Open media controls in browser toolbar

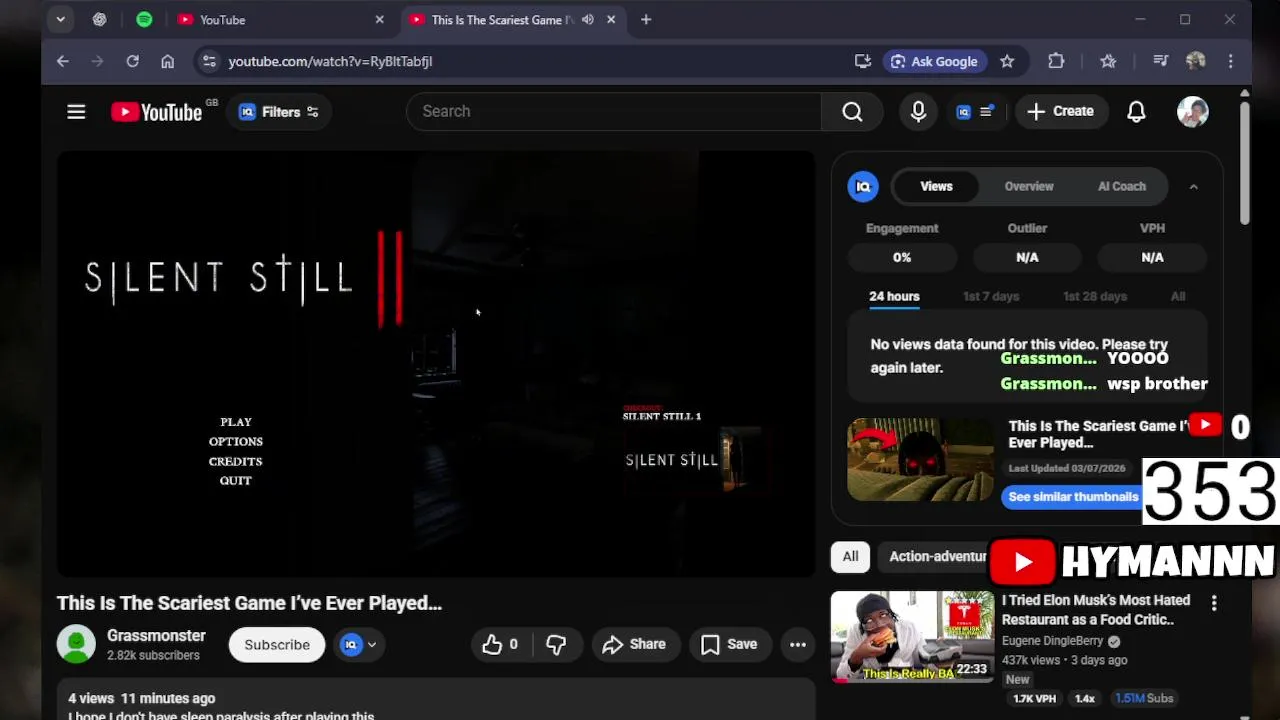tap(1160, 61)
